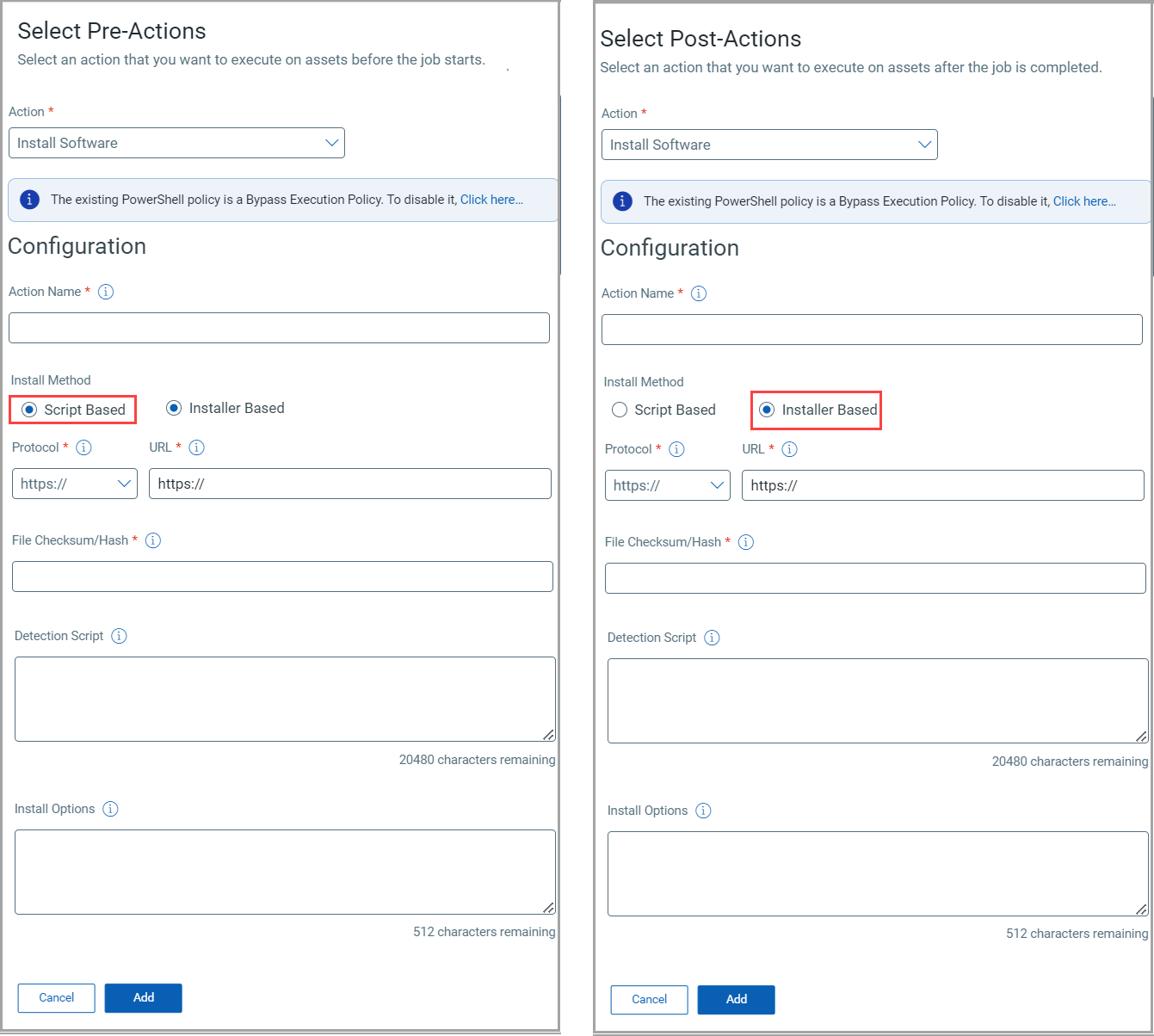The width and height of the screenshot is (1154, 1036).
Task: Click File Checksum/Hash field in Pre-Actions
Action: coord(282,577)
